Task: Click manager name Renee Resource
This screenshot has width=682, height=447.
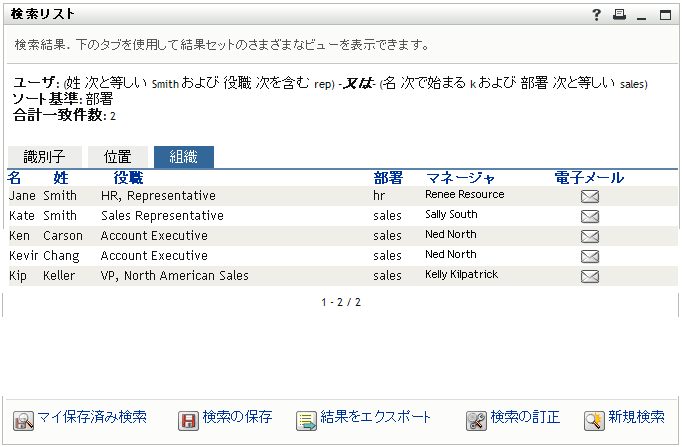Action: tap(464, 195)
